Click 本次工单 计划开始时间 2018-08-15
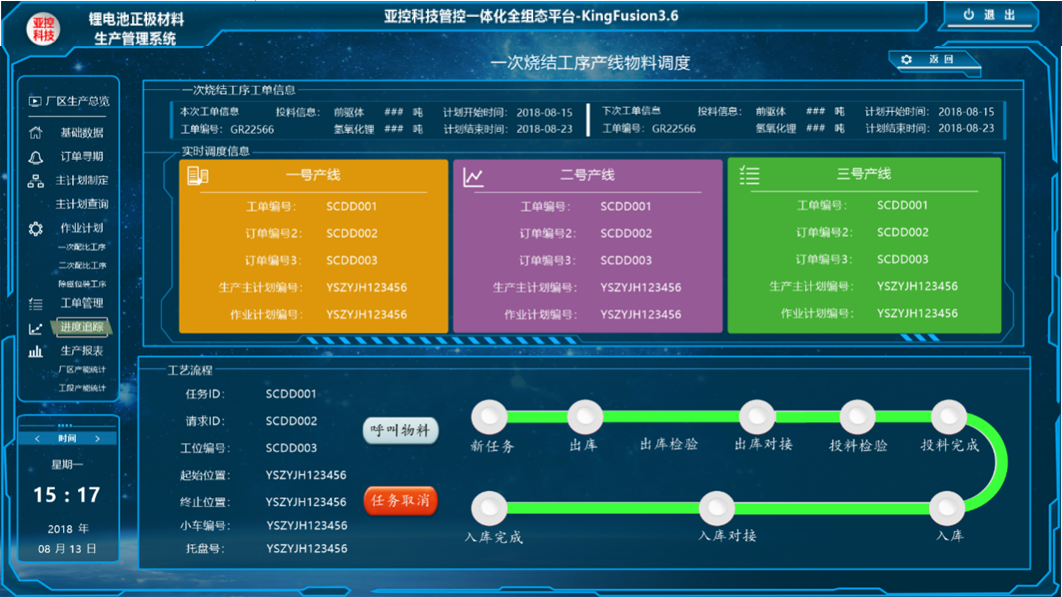The height and width of the screenshot is (597, 1062). 545,112
